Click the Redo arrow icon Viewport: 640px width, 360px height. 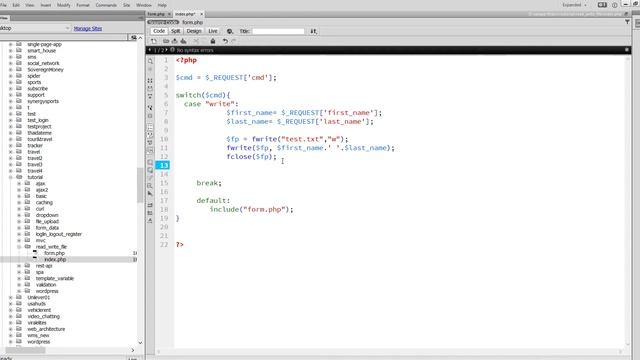pos(234,41)
